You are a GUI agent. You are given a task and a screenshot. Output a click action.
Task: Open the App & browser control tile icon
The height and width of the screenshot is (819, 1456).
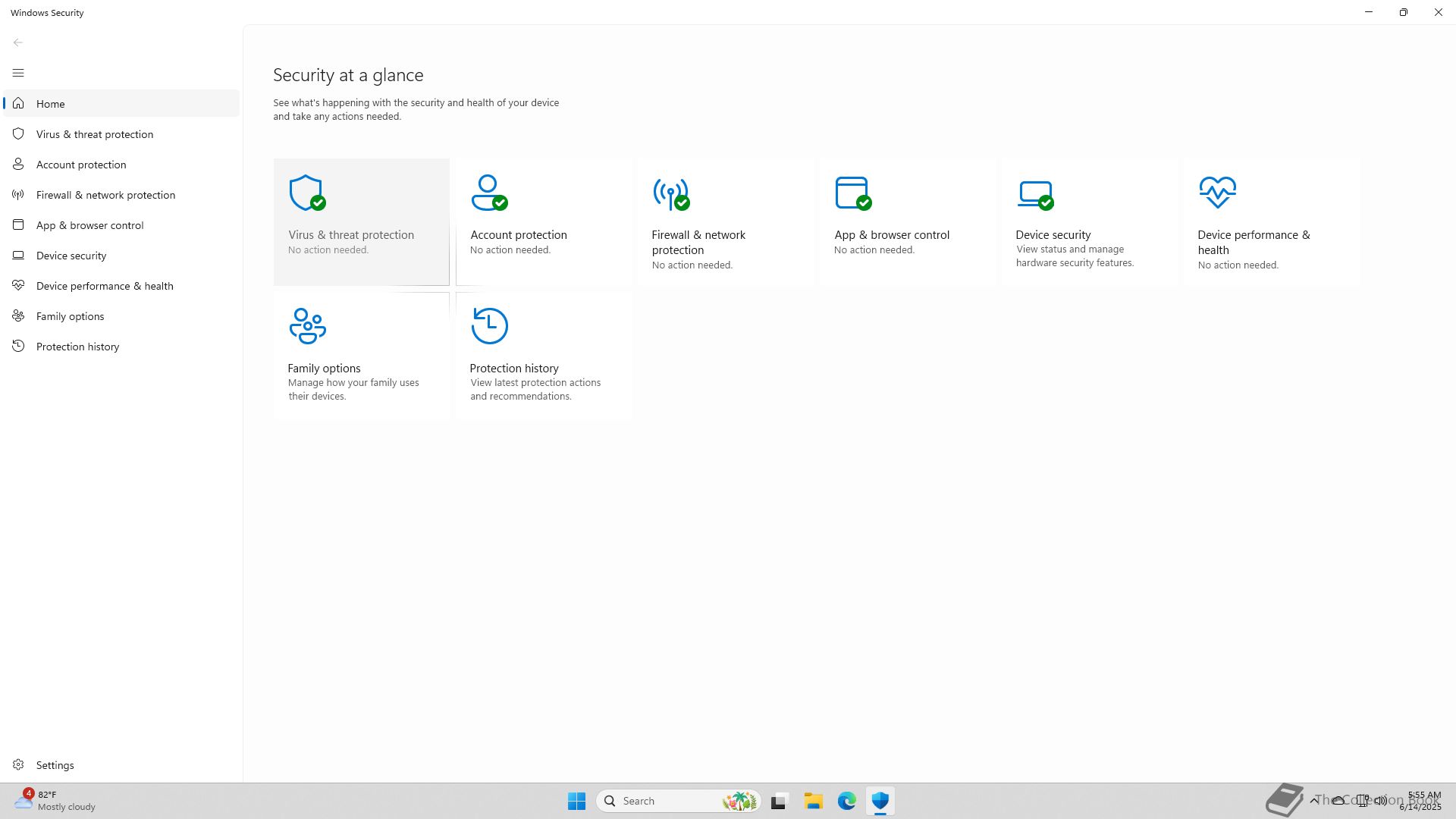852,193
